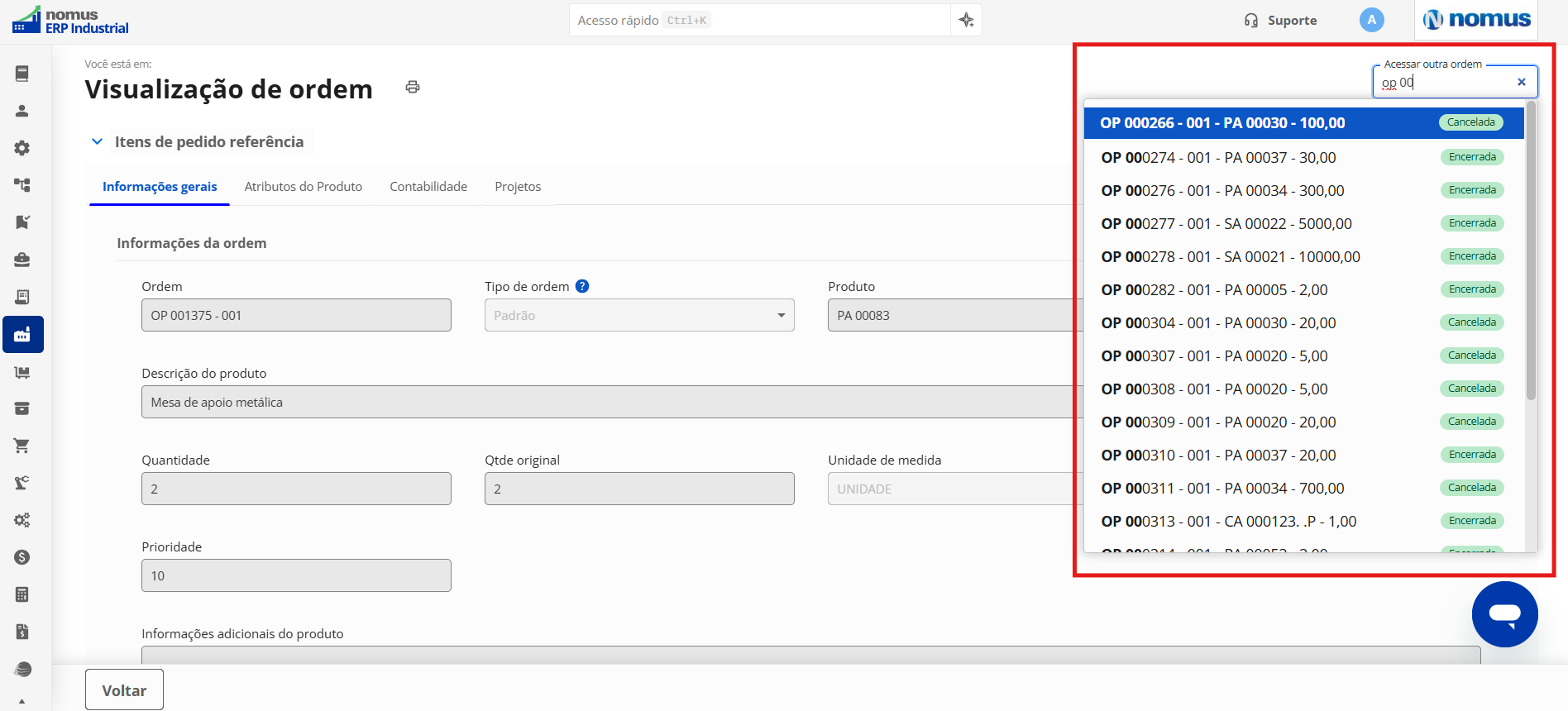
Task: Open the hierarchy tree icon in sidebar
Action: [22, 185]
